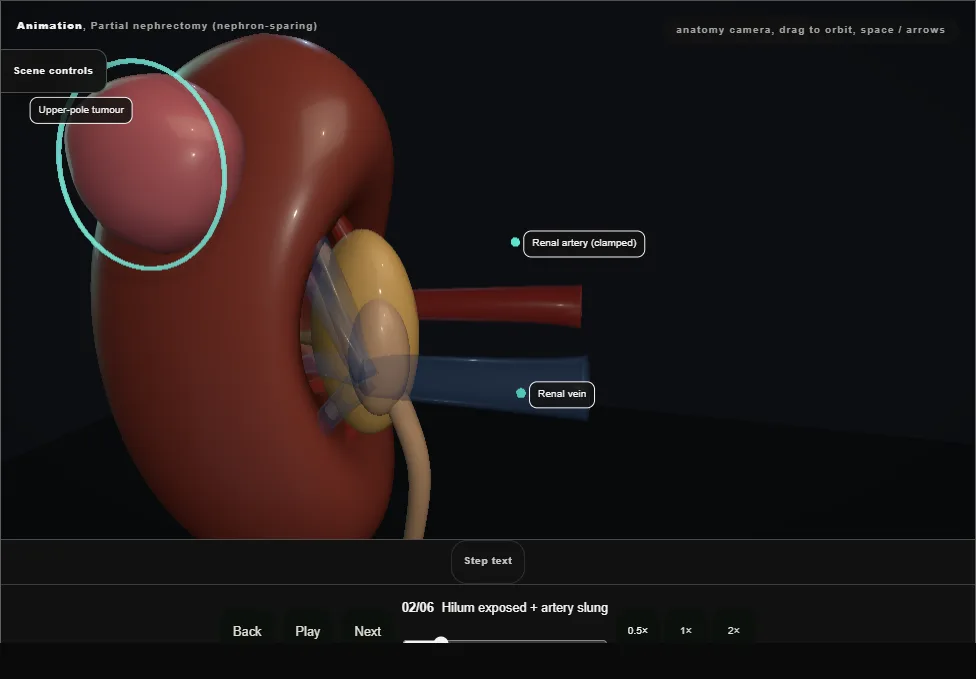Go to previous step with Back
Screen dimensions: 976x679
[x=247, y=631]
